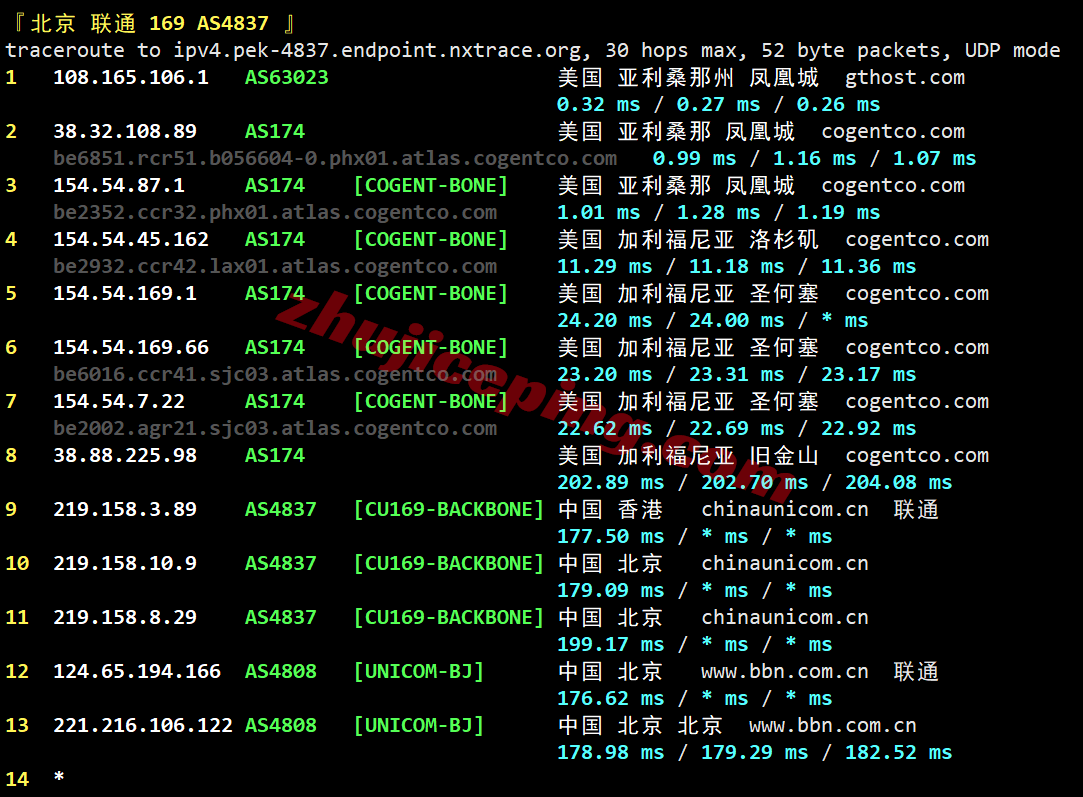Click hostname be2002.agr21.sjc03.atlas.cogentco.com
Viewport: 1083px width, 797px height.
click(275, 428)
